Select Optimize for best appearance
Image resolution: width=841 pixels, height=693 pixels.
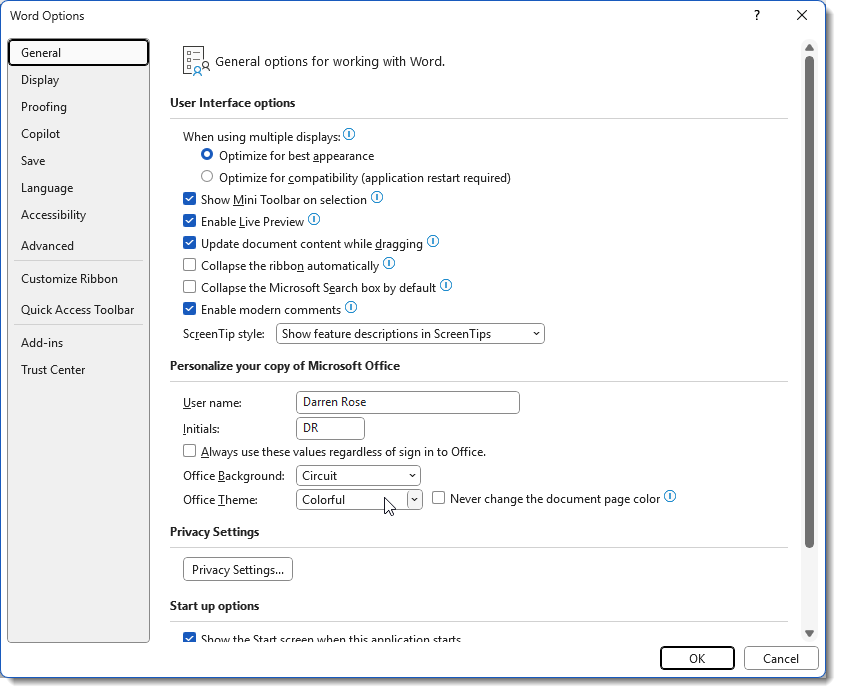click(206, 155)
